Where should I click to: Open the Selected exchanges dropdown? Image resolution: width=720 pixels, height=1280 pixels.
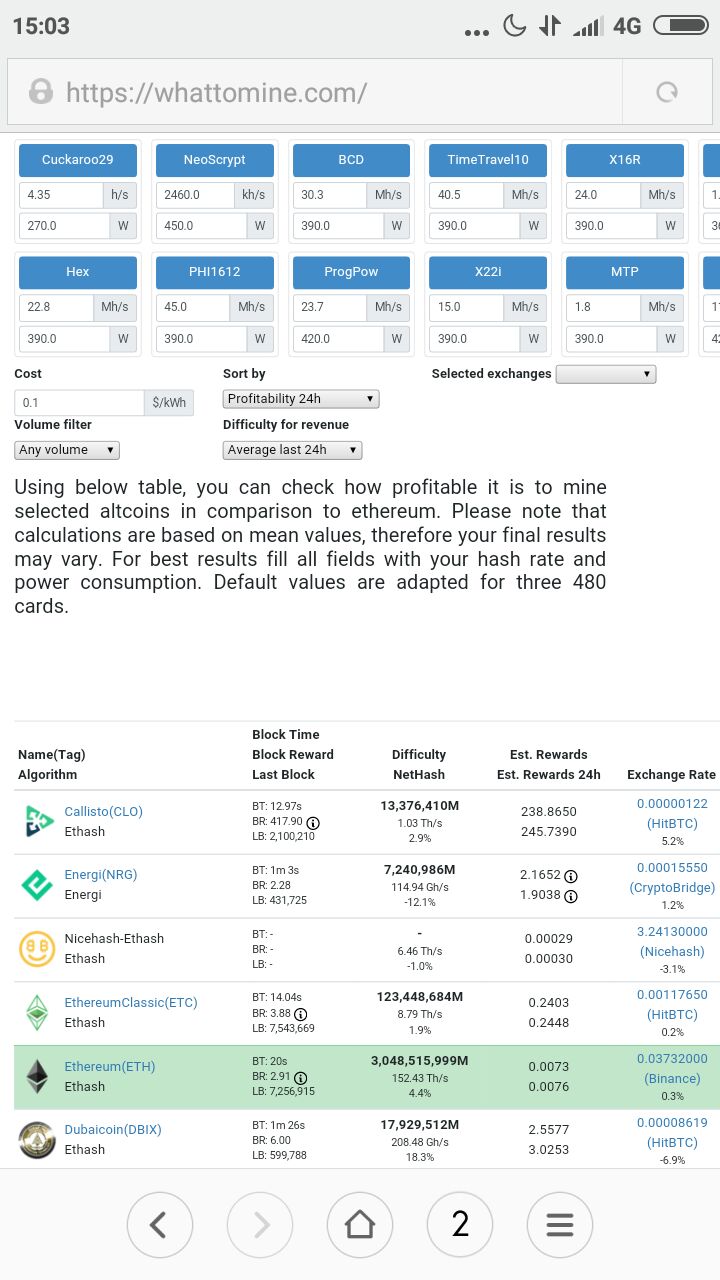(606, 374)
